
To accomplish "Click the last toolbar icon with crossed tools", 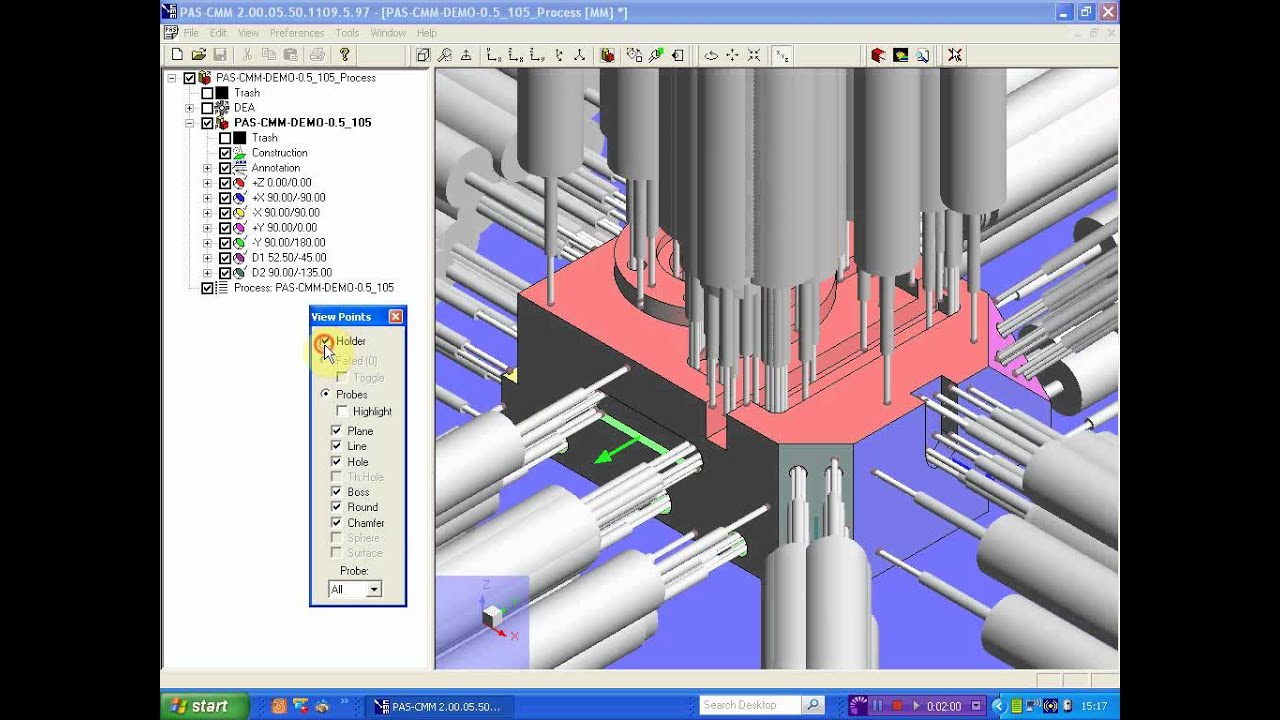I will coord(955,55).
